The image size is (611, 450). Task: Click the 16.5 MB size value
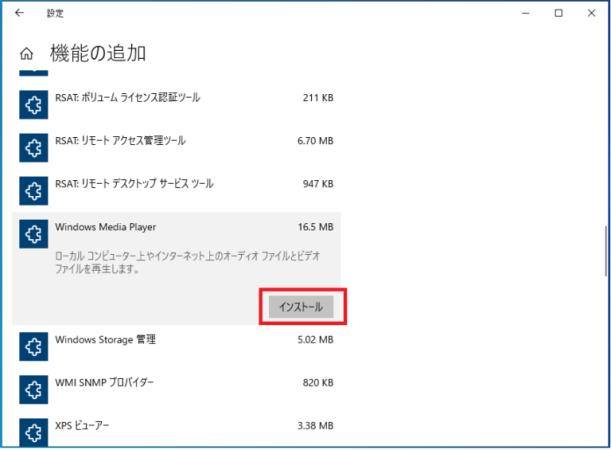click(x=316, y=227)
